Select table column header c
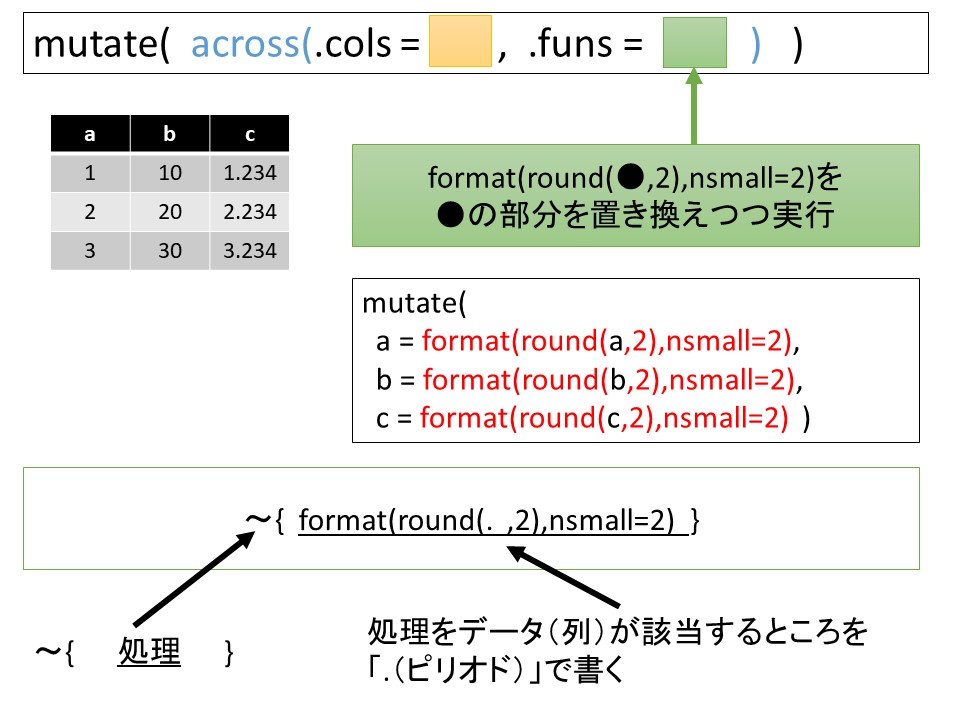The height and width of the screenshot is (720, 960). click(249, 133)
